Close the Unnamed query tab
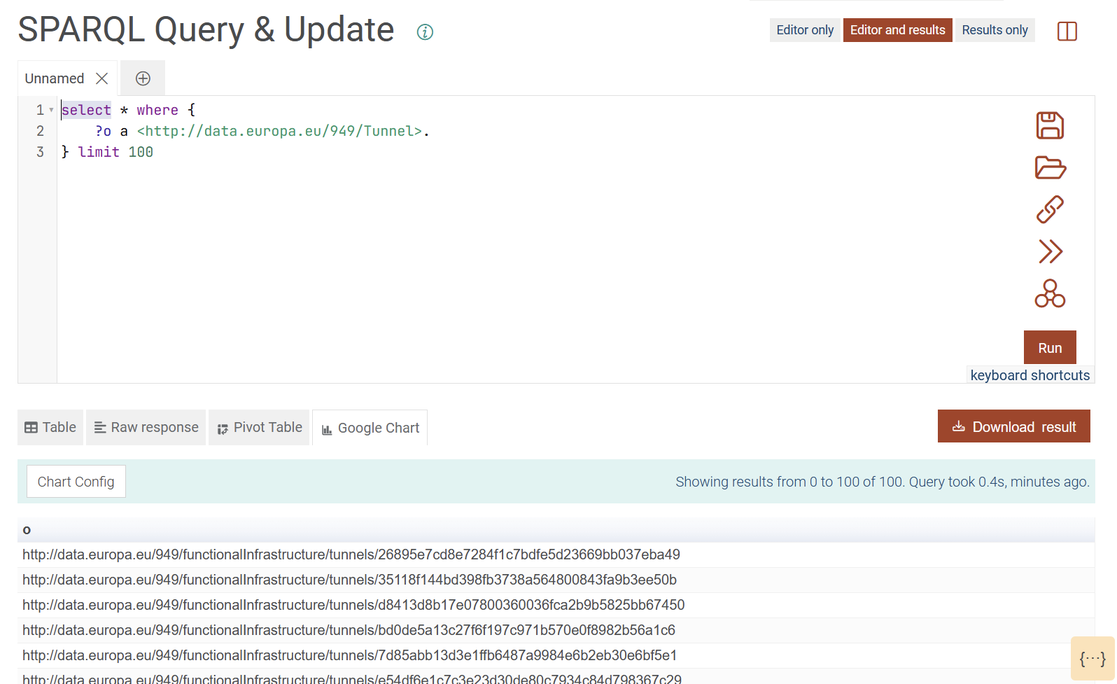Screen dimensions: 1117x684 pos(102,78)
